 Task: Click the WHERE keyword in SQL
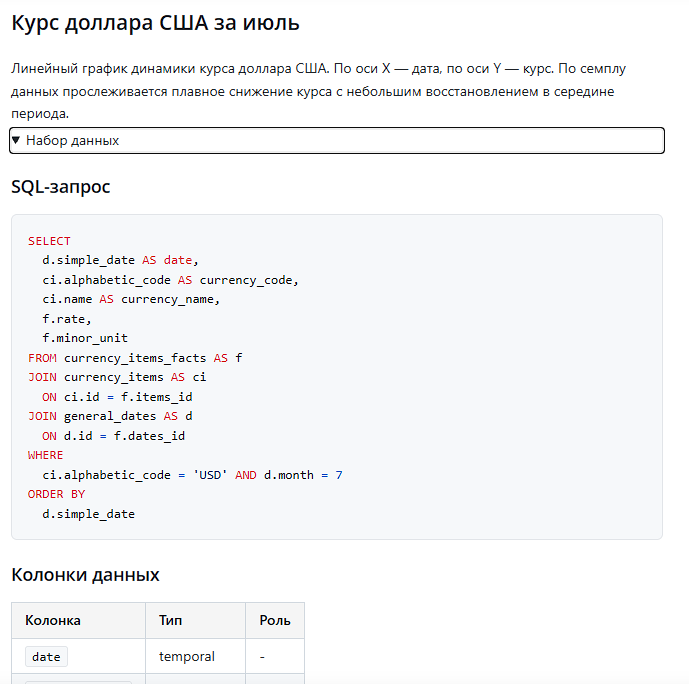tap(46, 455)
